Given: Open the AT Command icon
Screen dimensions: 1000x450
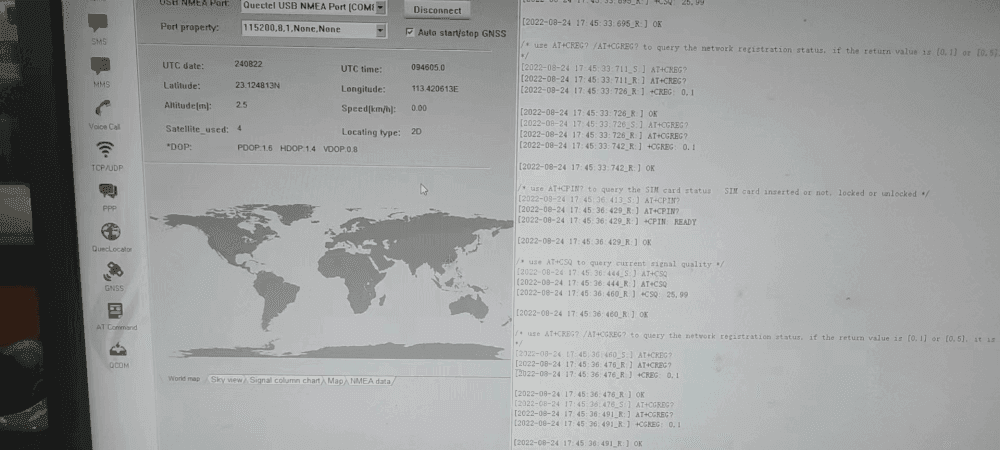Looking at the screenshot, I should (116, 311).
